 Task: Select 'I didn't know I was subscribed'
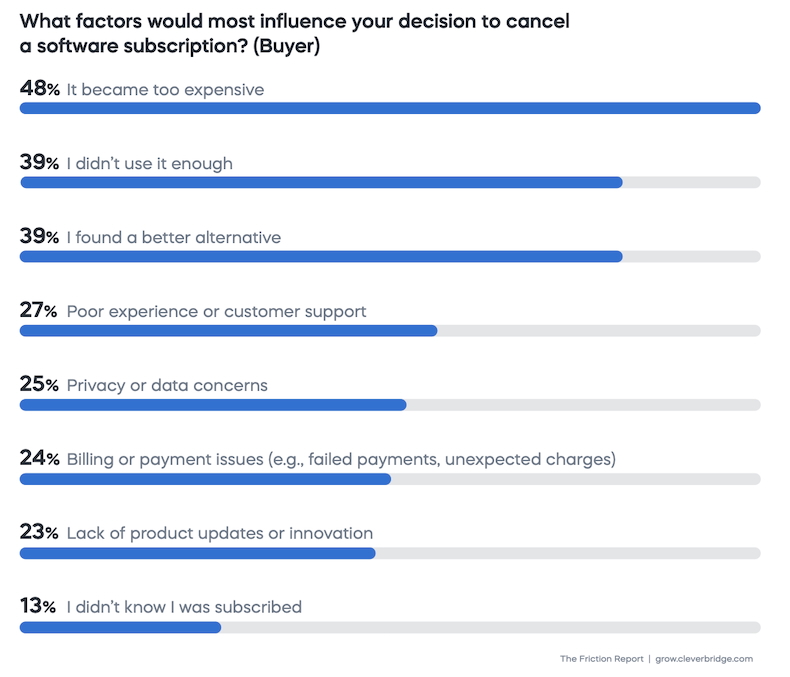click(184, 607)
